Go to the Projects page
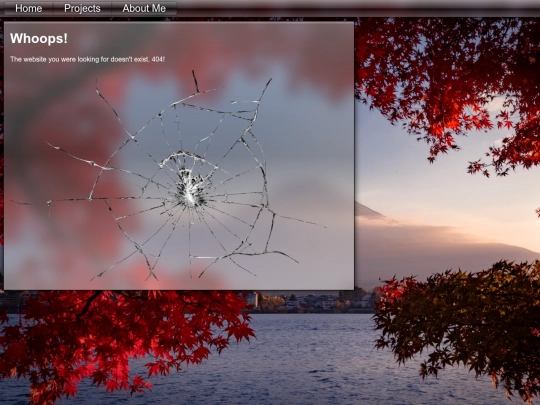The image size is (540, 405). click(x=82, y=8)
